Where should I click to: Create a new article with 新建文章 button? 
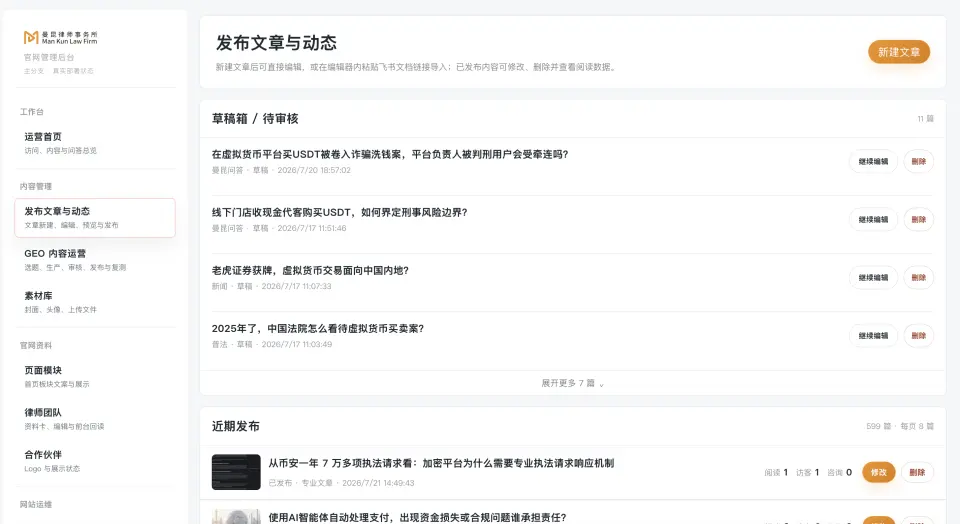tap(898, 52)
